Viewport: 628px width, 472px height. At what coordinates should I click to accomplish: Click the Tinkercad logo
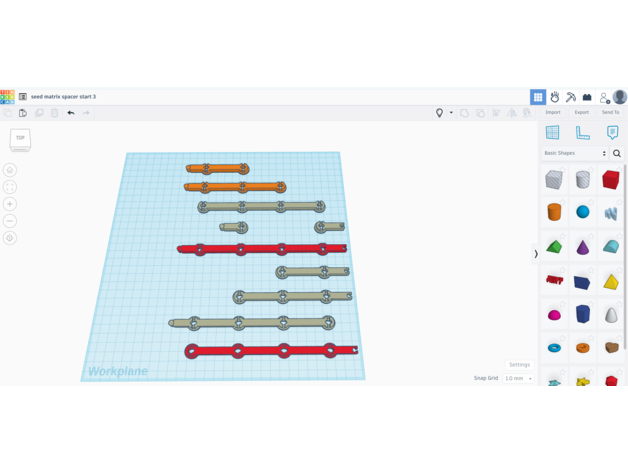pyautogui.click(x=7, y=97)
